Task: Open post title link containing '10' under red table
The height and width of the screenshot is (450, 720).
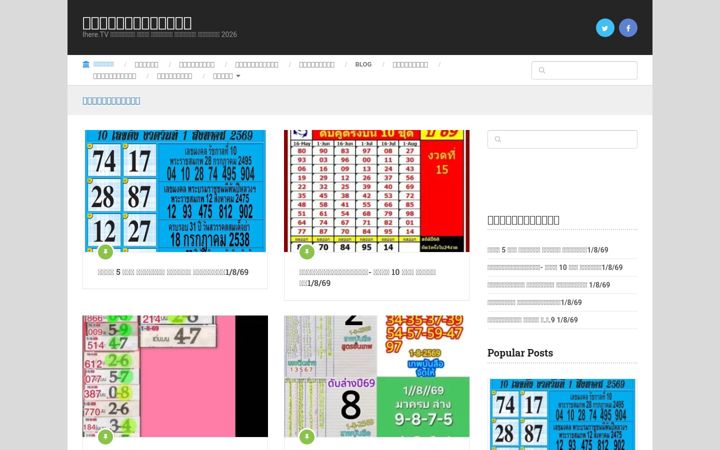Action: coord(367,277)
